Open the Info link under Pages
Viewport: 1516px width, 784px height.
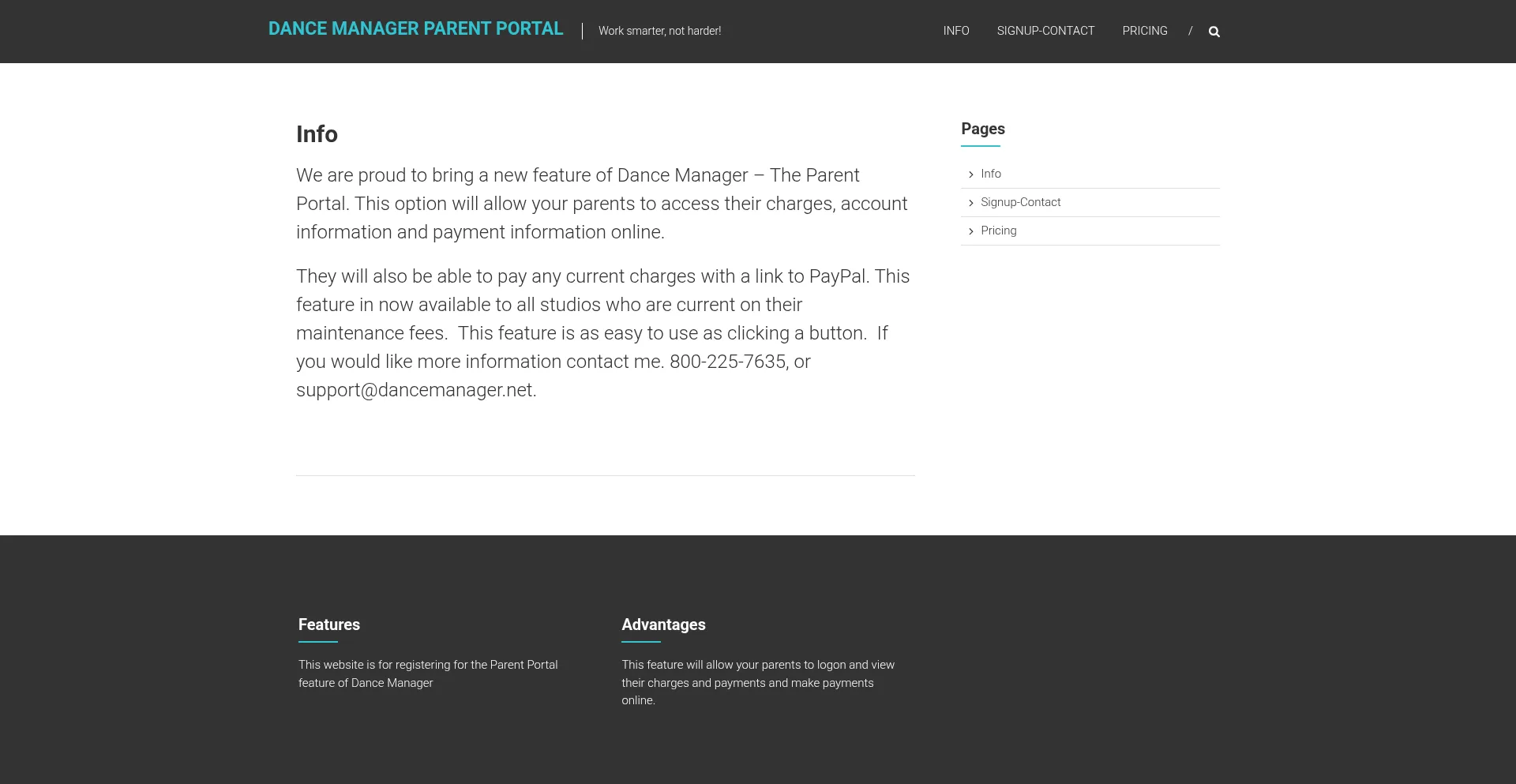(990, 174)
